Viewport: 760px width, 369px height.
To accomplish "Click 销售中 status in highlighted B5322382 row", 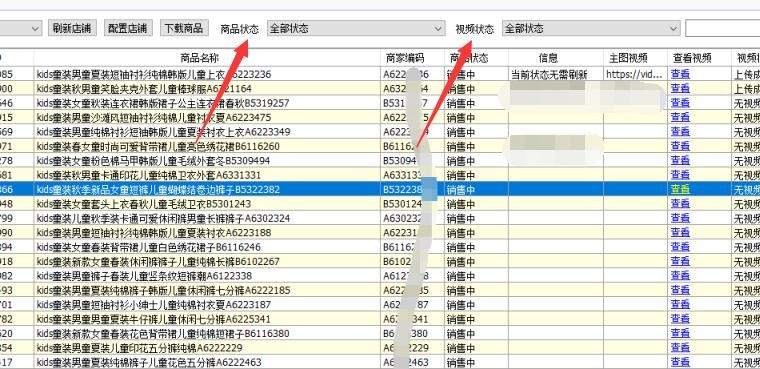I will tap(461, 189).
